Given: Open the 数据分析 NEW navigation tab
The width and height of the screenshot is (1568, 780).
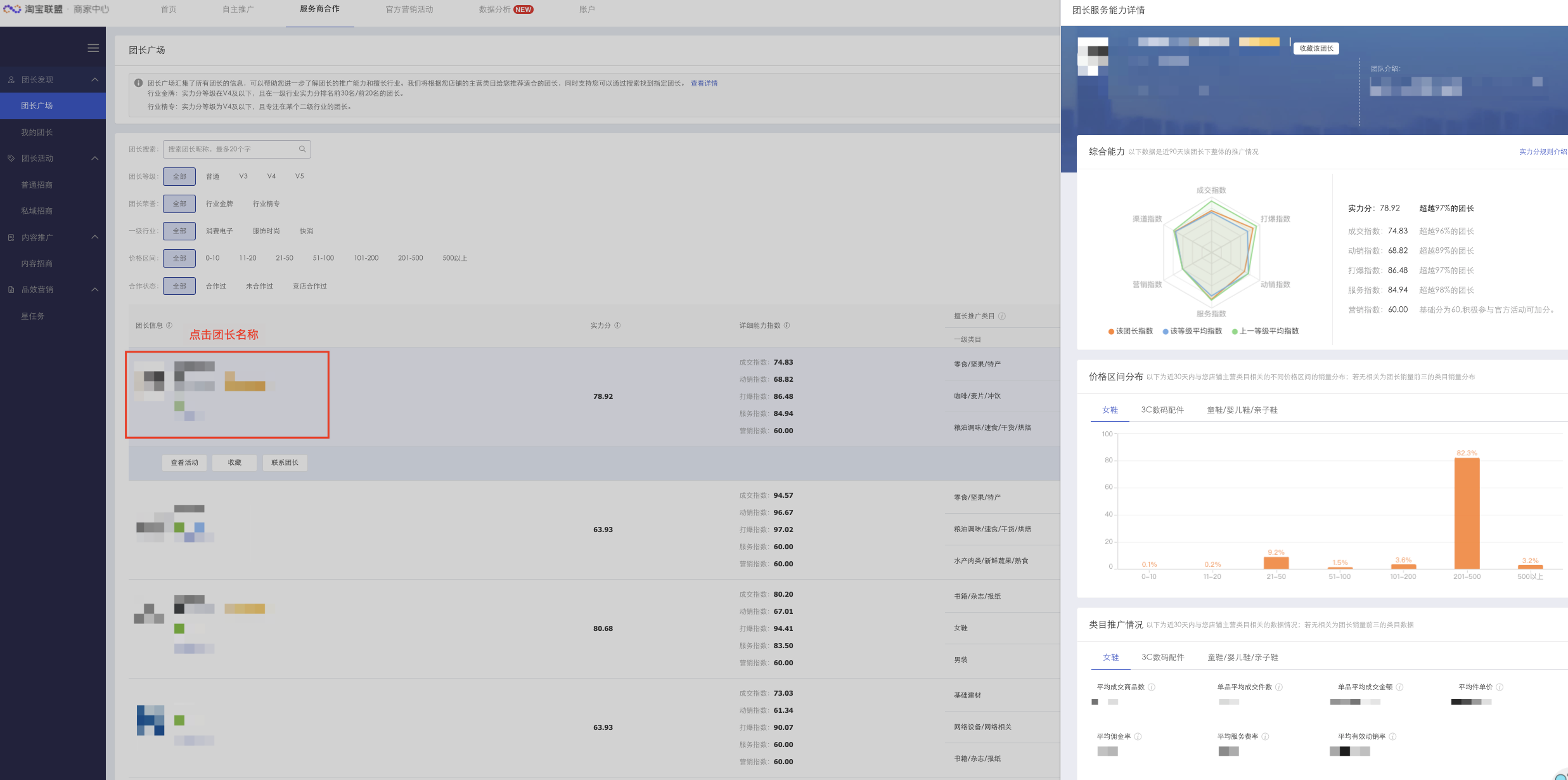Looking at the screenshot, I should point(505,10).
